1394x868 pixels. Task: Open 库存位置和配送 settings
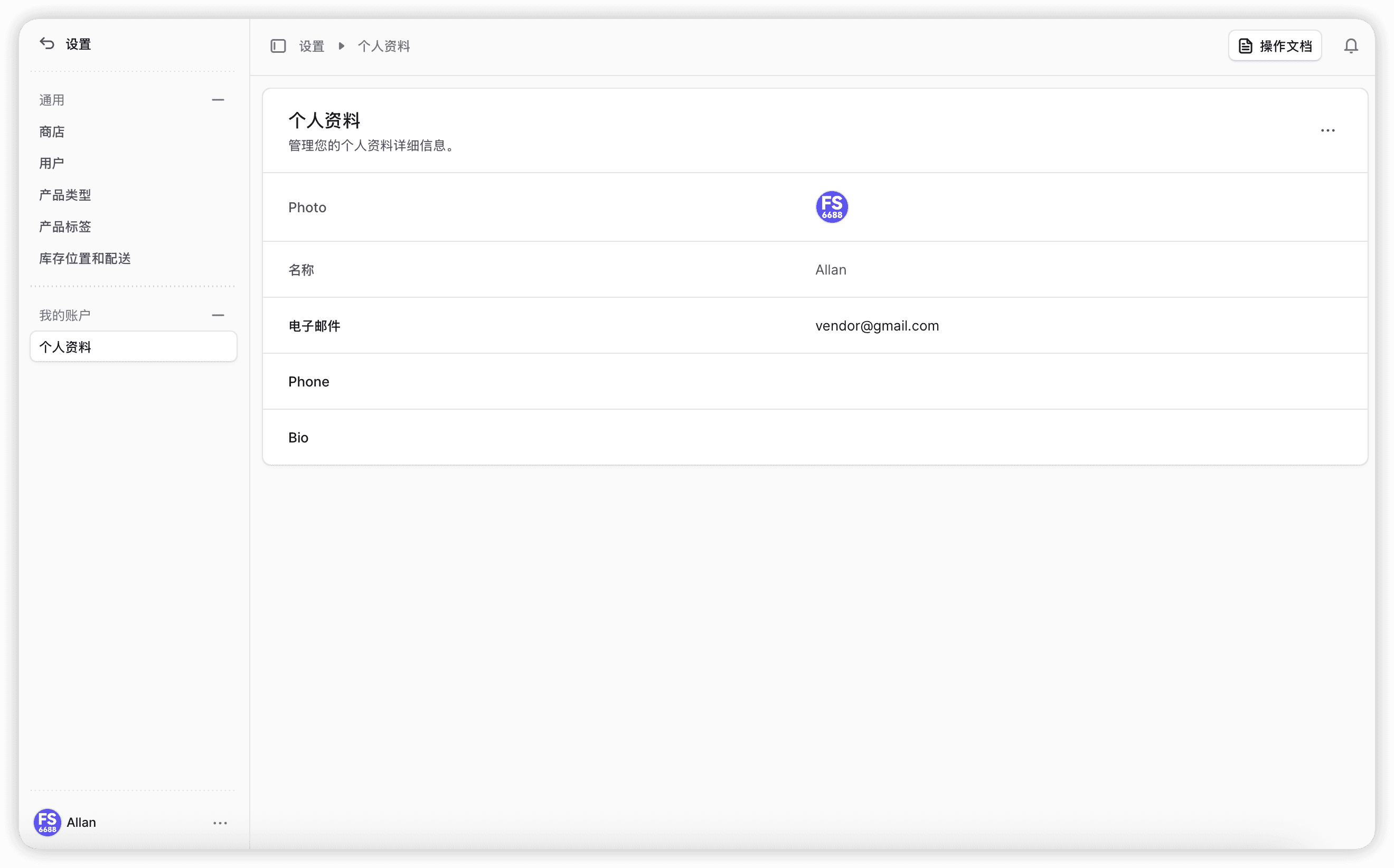[x=85, y=258]
